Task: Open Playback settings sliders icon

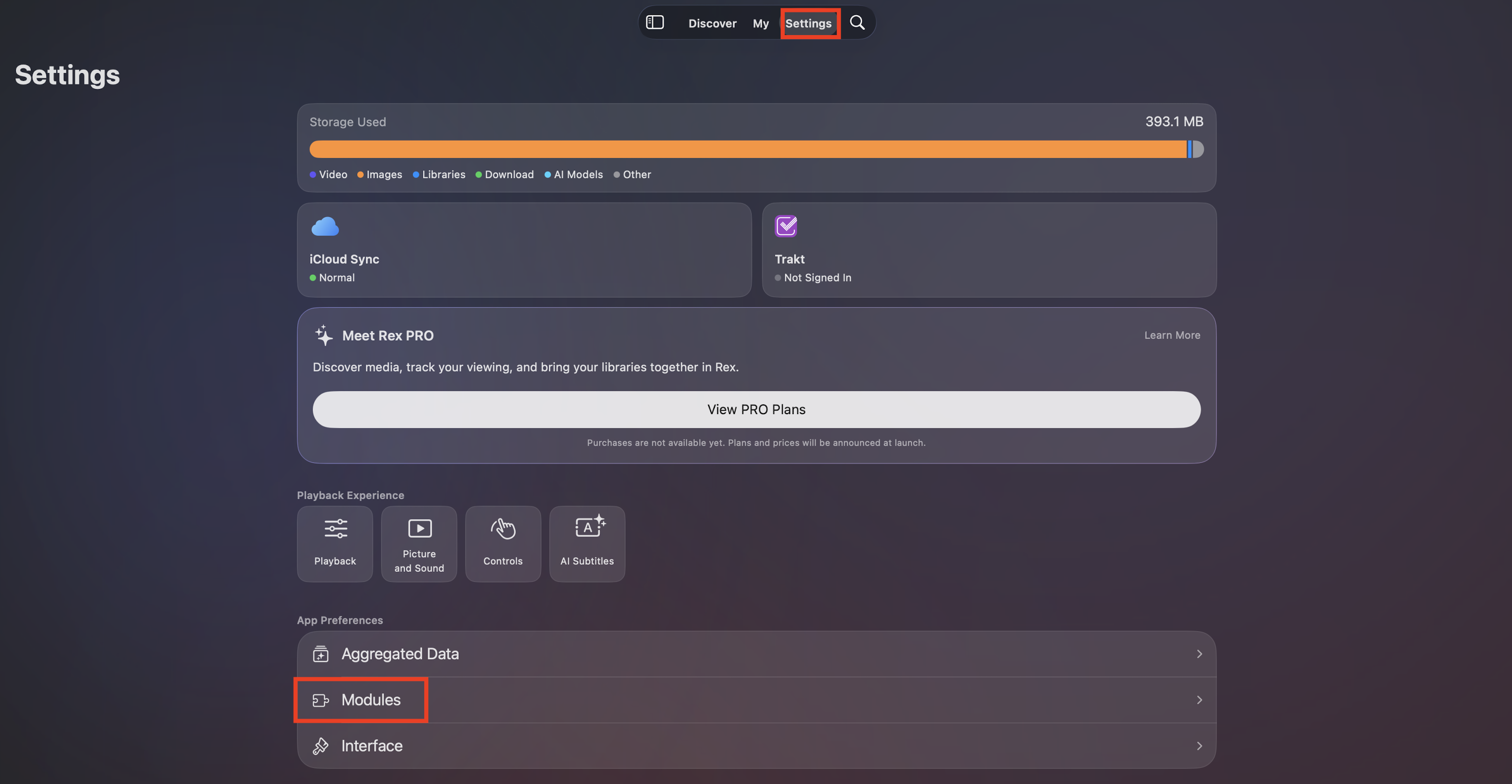Action: click(x=335, y=528)
